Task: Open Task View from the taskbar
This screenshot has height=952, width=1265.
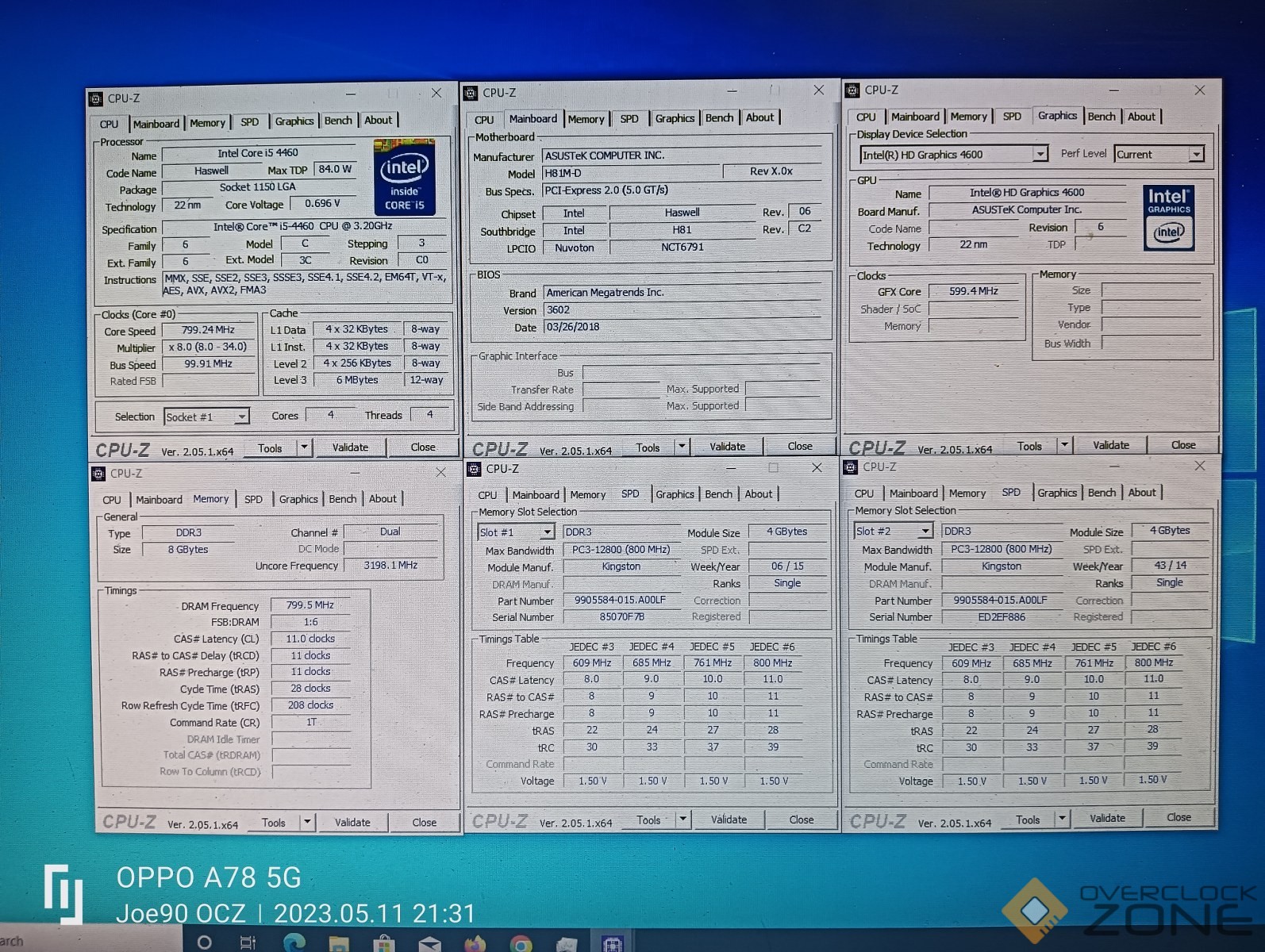Action: click(x=248, y=942)
